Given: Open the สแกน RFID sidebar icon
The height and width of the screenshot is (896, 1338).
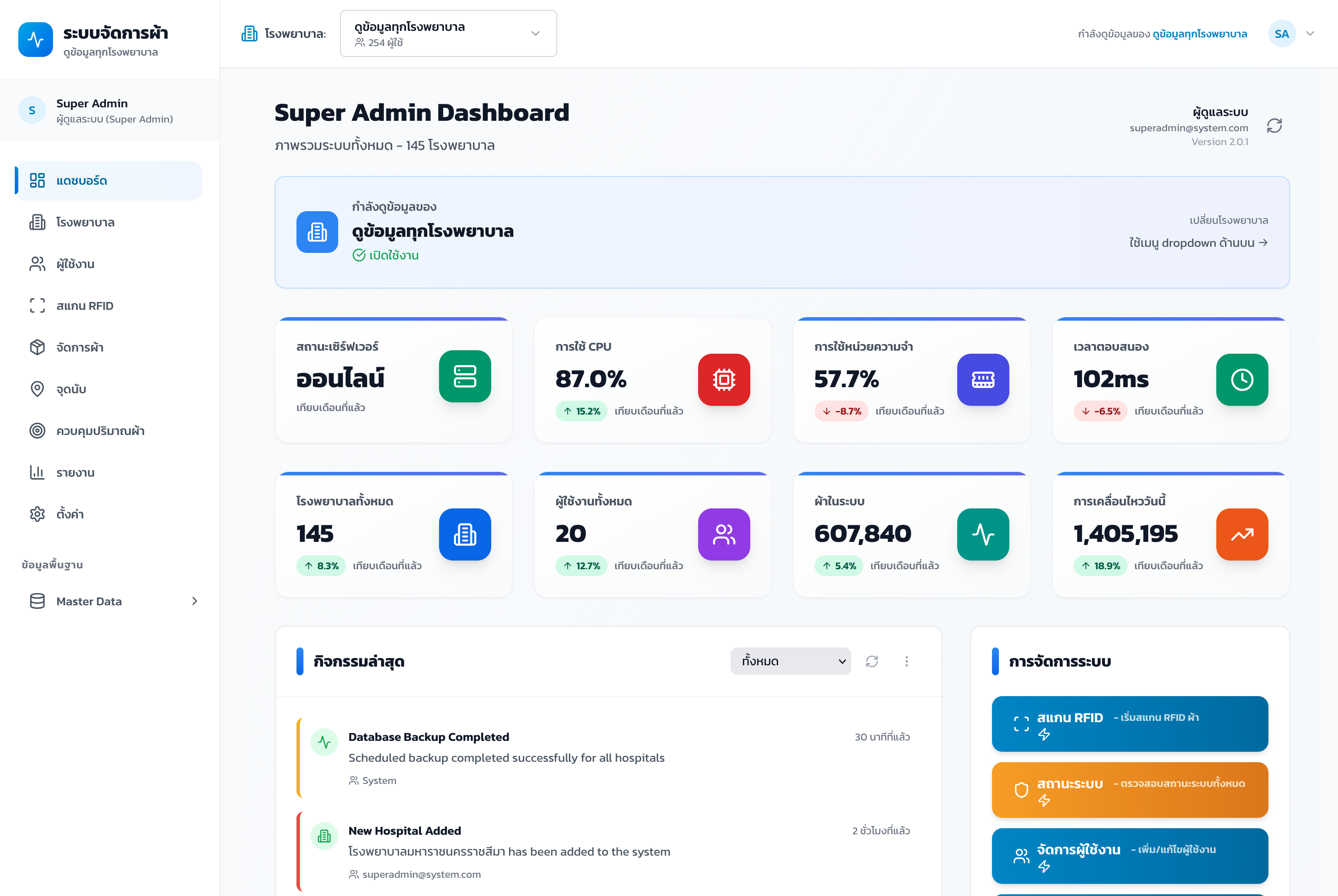Looking at the screenshot, I should coord(37,305).
